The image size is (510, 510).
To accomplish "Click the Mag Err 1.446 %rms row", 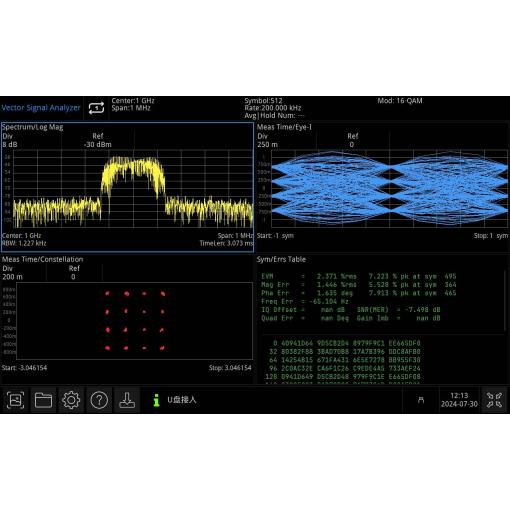I will tap(359, 285).
